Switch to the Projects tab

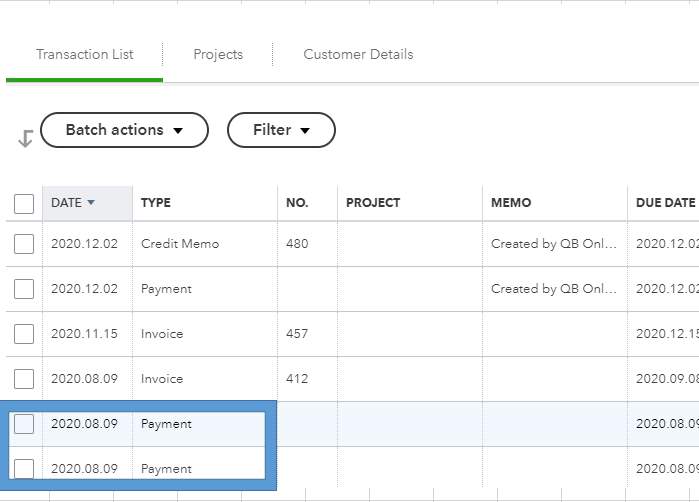tap(218, 54)
